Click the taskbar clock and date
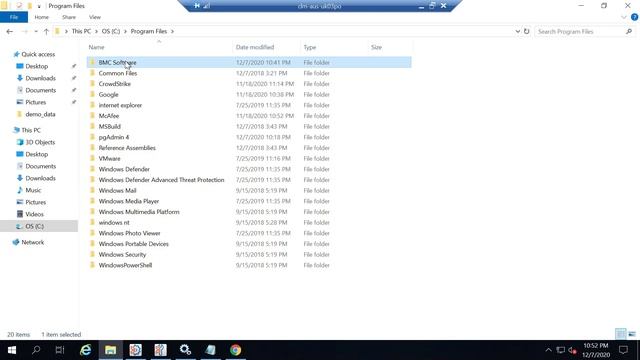Screen dimensions: 640x360 click(x=596, y=350)
